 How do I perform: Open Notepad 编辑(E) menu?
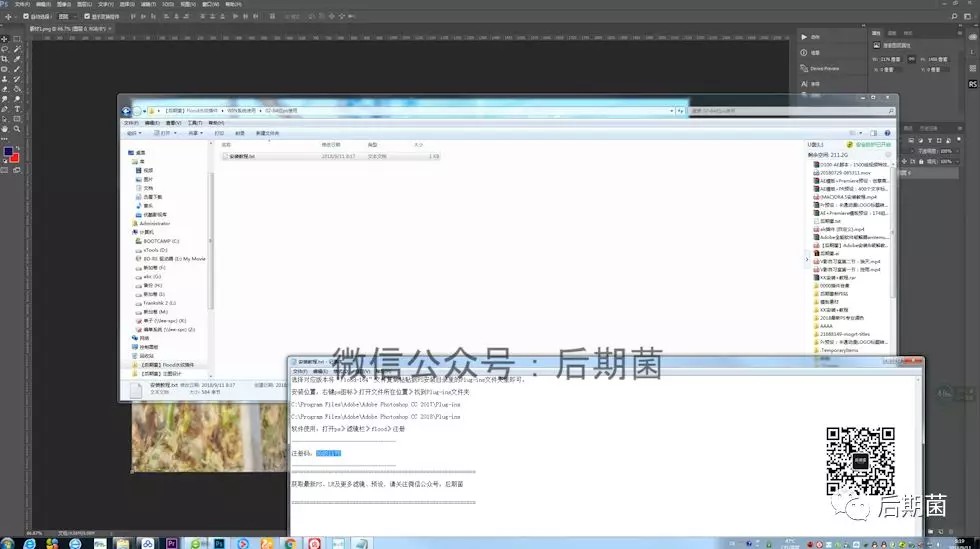point(320,371)
